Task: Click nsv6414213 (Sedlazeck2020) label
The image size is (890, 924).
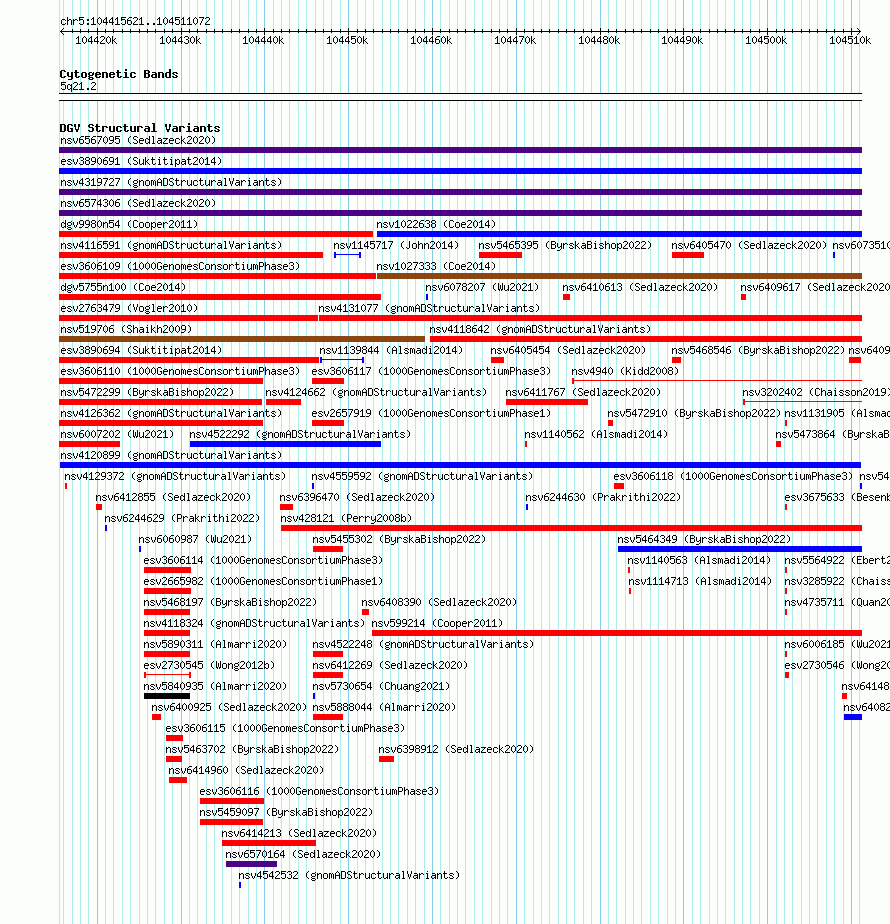Action: (299, 833)
